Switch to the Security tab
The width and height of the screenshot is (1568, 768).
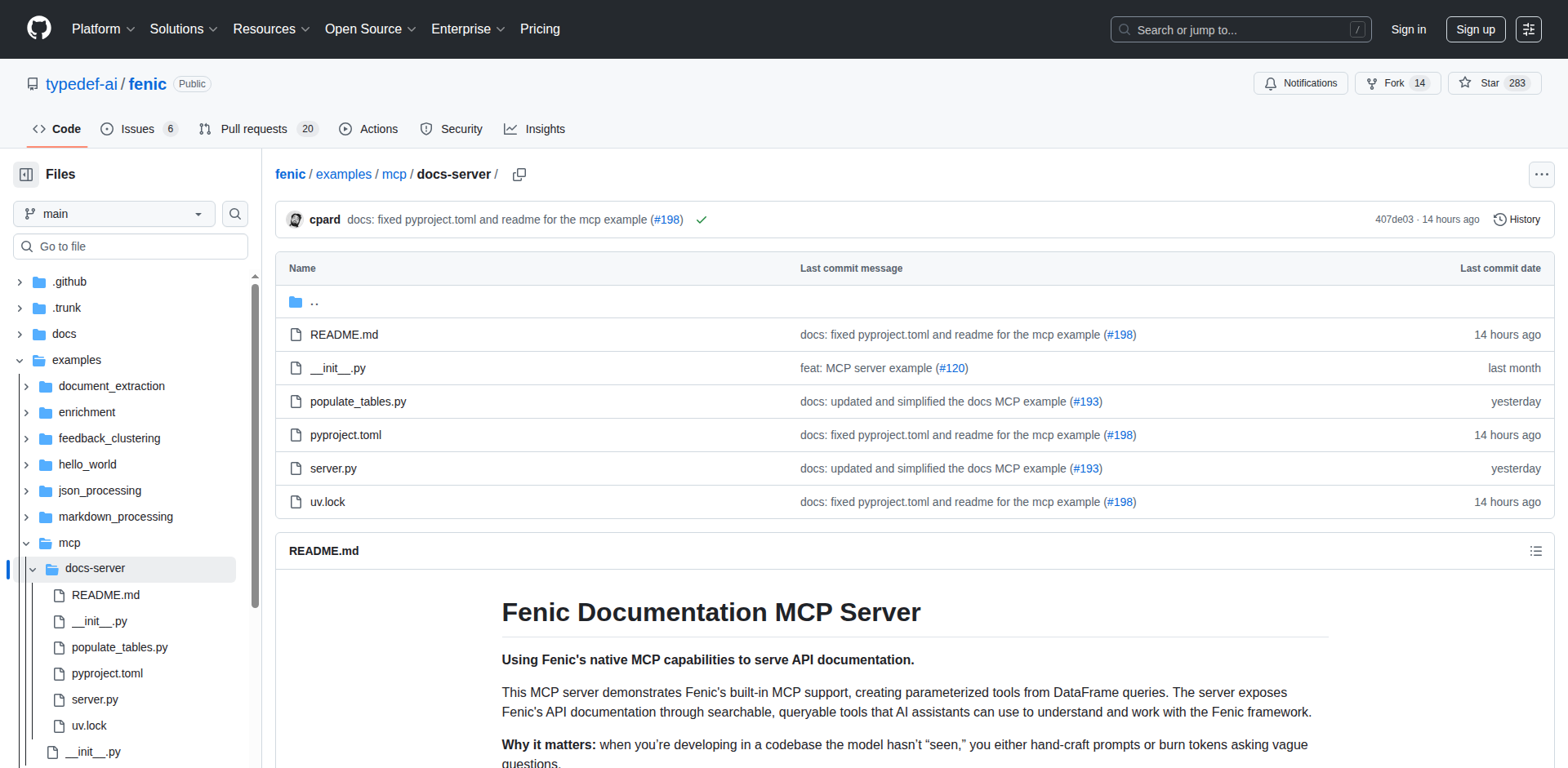tap(452, 129)
